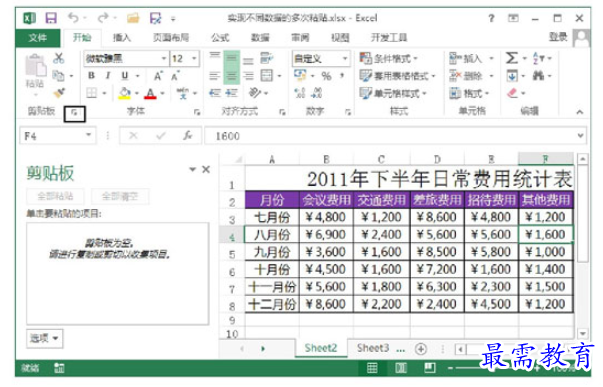Screen dimensions: 603x387
Task: Open the Name Box F4 dropdown
Action: [88, 135]
